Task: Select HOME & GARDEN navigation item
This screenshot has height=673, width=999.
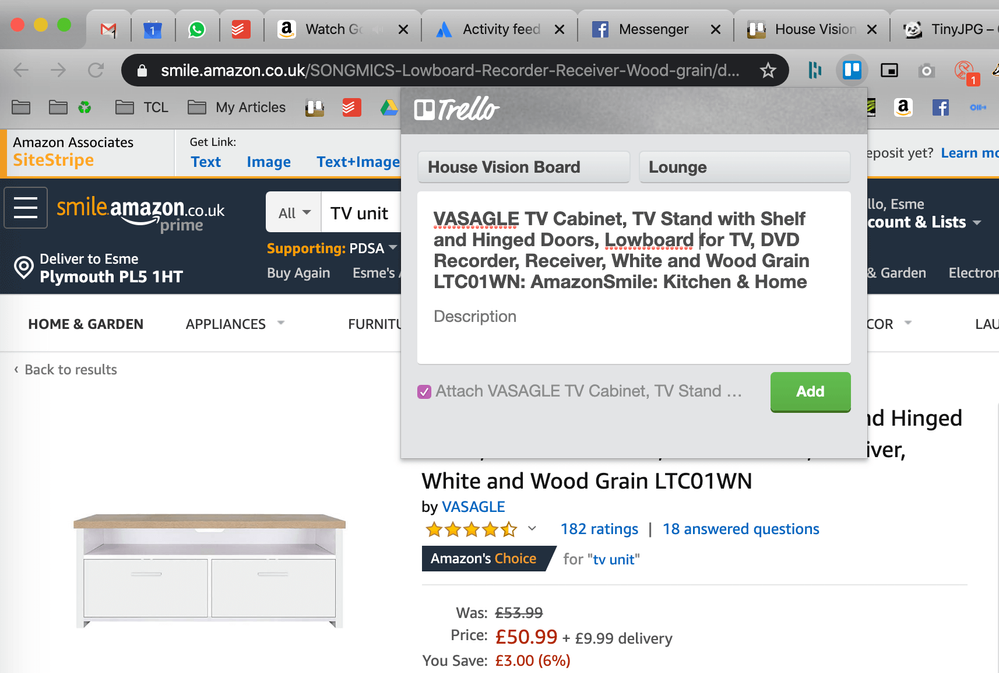Action: click(86, 324)
